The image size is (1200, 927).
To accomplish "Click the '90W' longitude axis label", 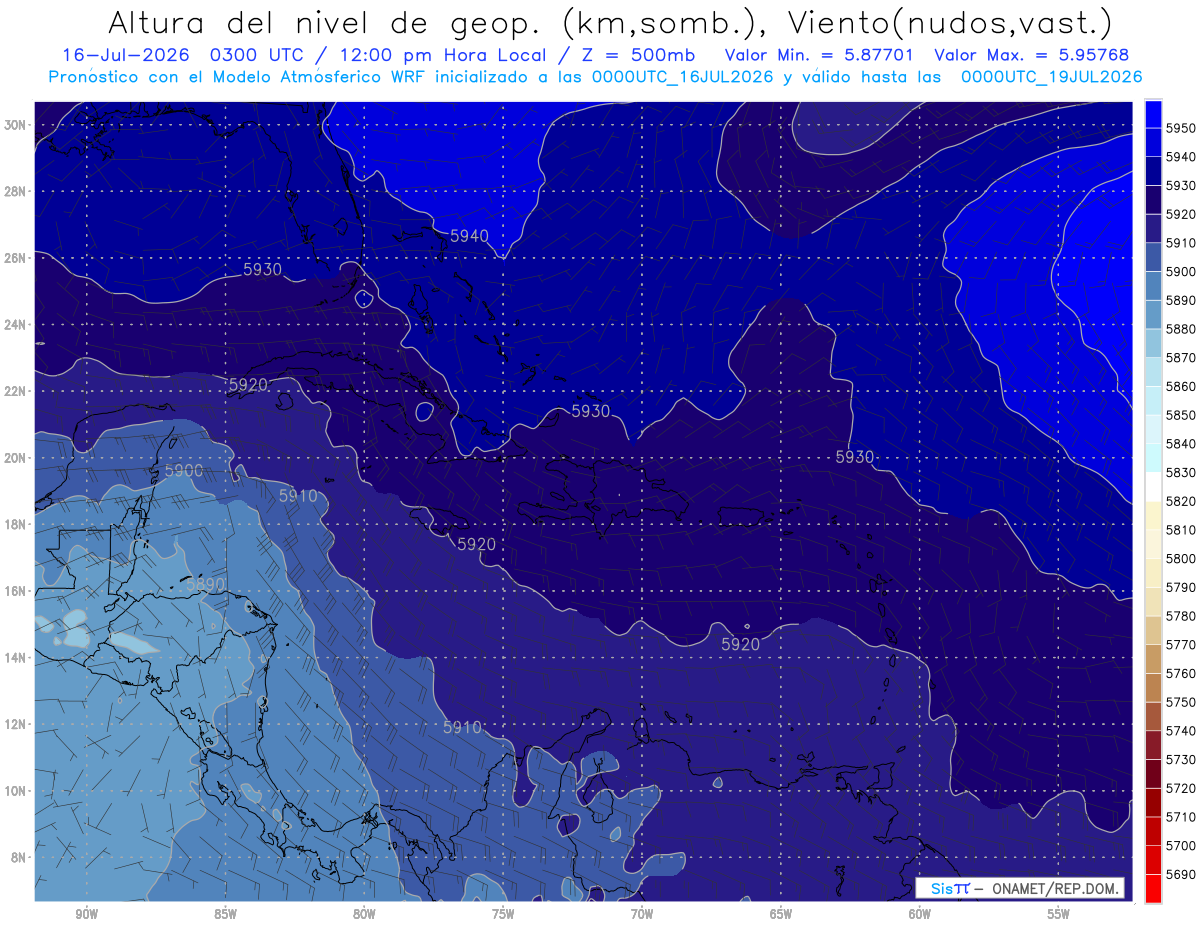I will click(86, 914).
